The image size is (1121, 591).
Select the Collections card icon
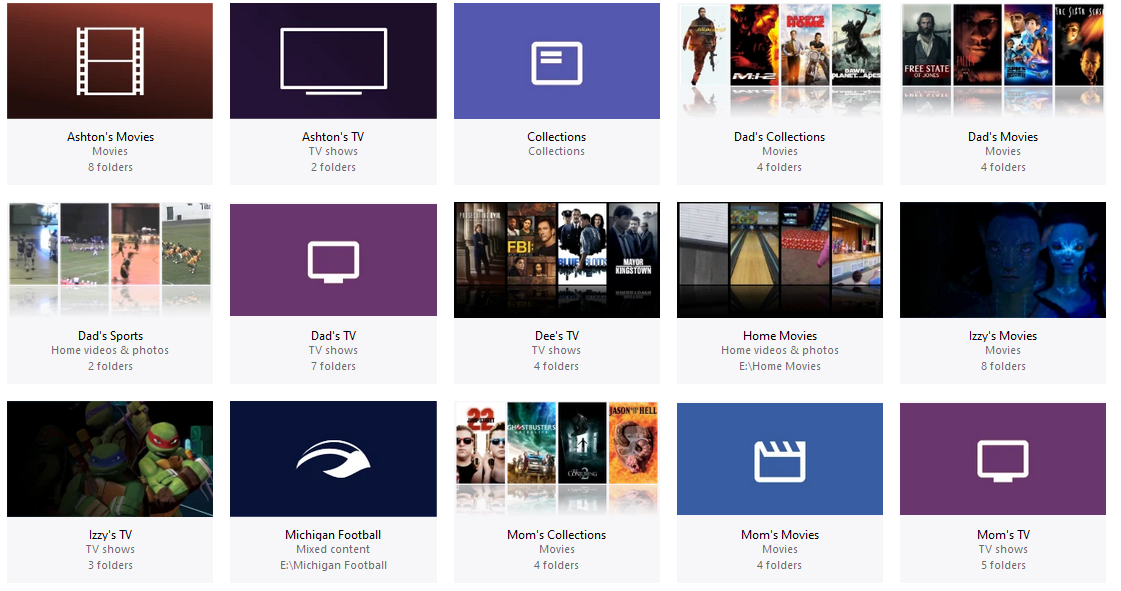(x=556, y=63)
